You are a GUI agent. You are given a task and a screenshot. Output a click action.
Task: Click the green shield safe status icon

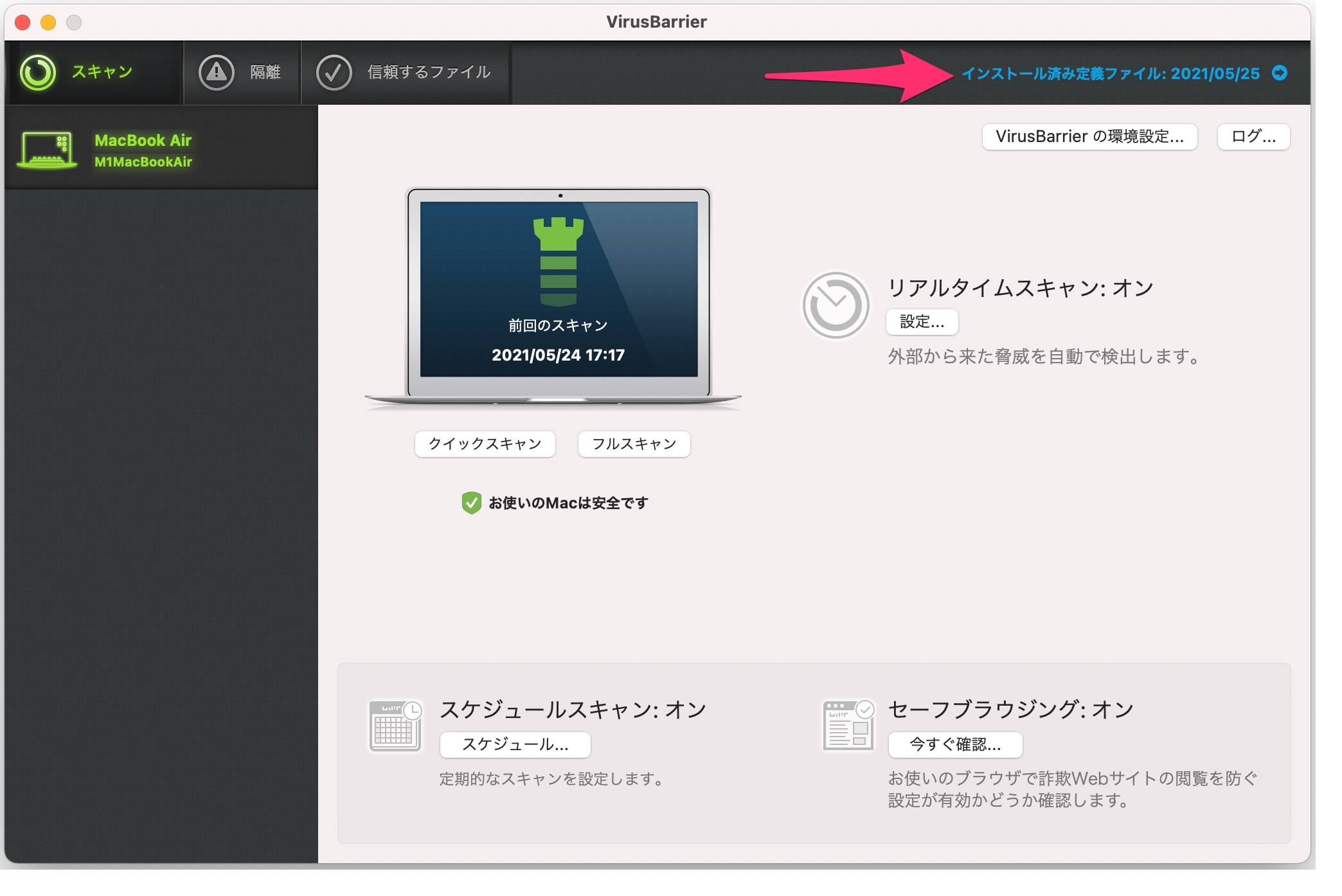click(x=471, y=503)
